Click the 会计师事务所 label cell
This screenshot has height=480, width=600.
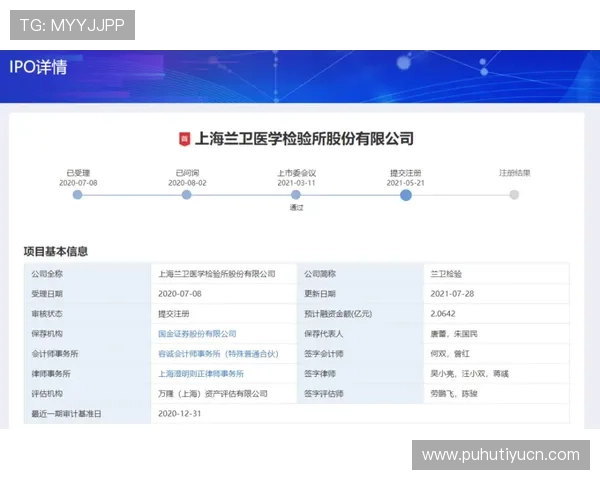click(x=88, y=354)
